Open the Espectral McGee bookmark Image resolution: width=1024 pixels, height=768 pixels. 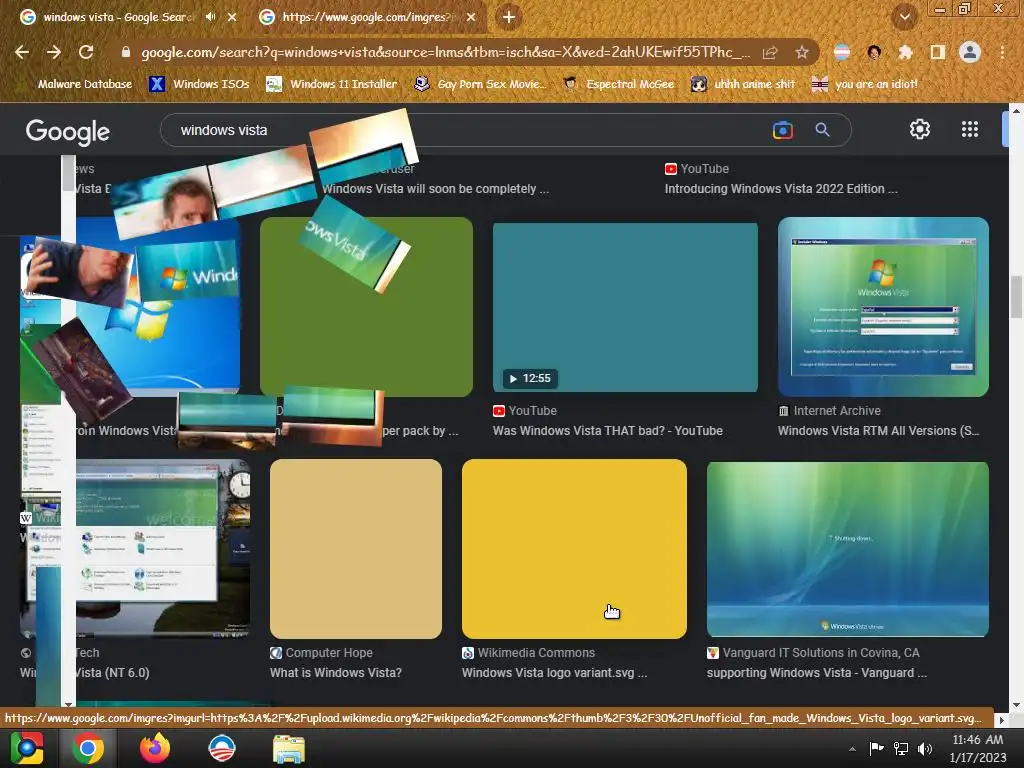[x=618, y=84]
